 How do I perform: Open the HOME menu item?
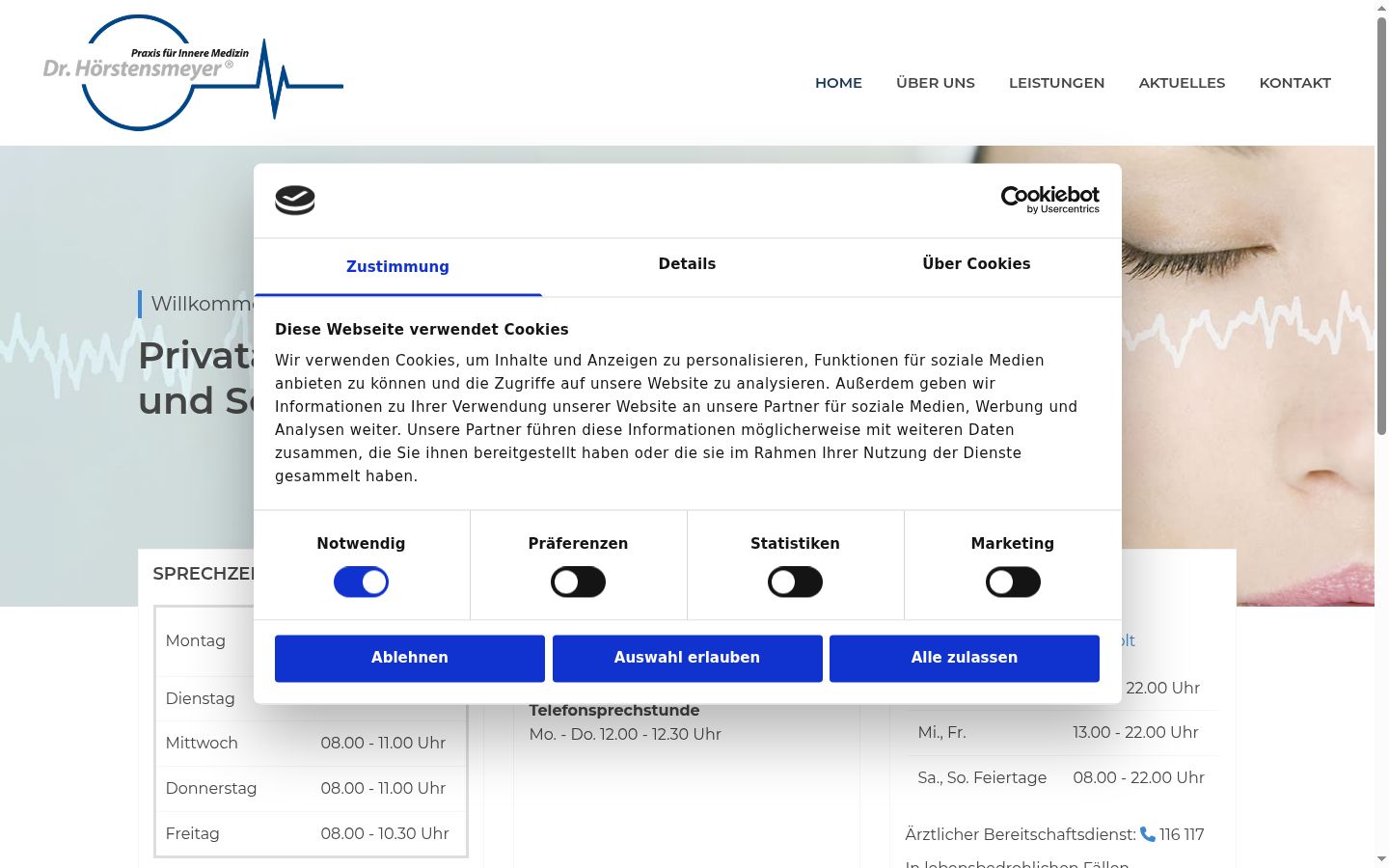coord(838,83)
